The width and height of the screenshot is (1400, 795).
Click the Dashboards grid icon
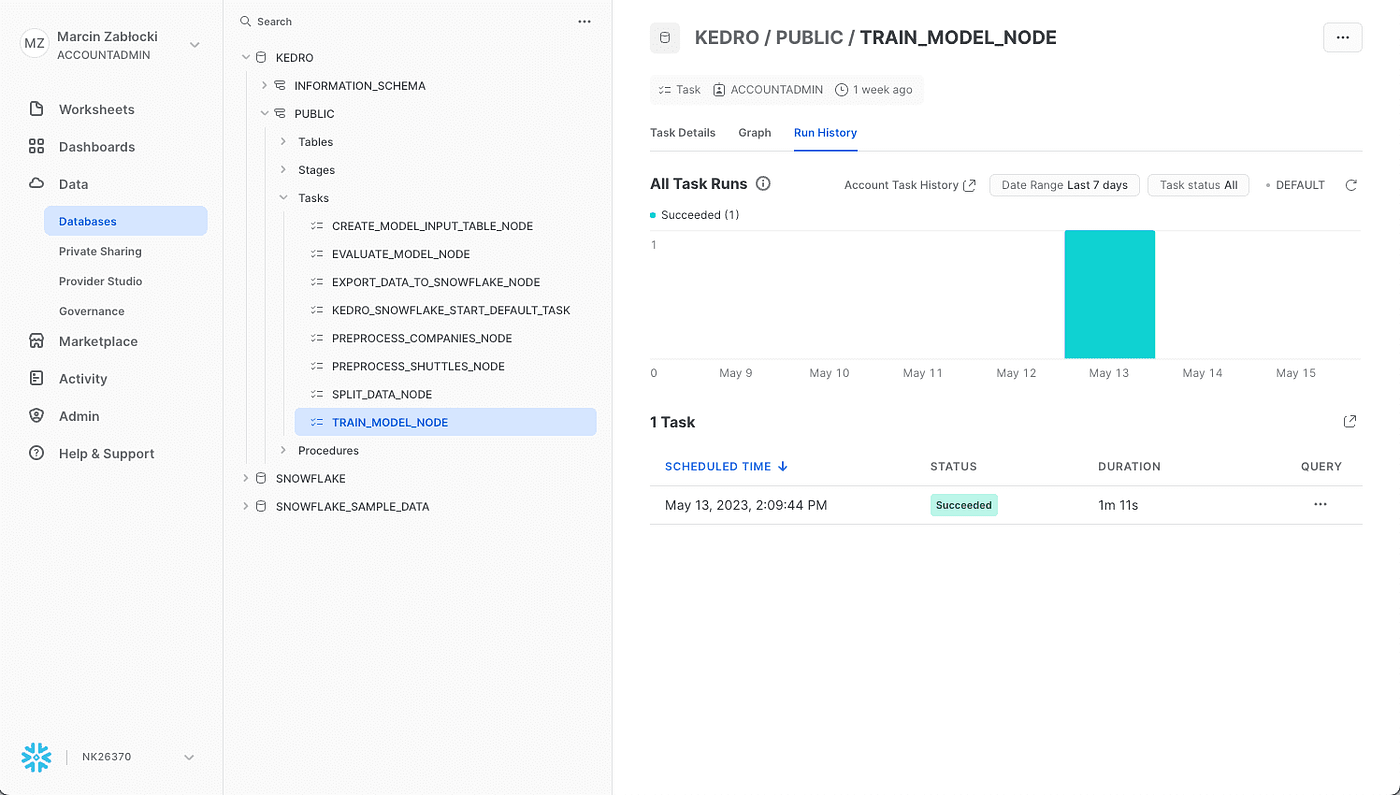click(37, 147)
